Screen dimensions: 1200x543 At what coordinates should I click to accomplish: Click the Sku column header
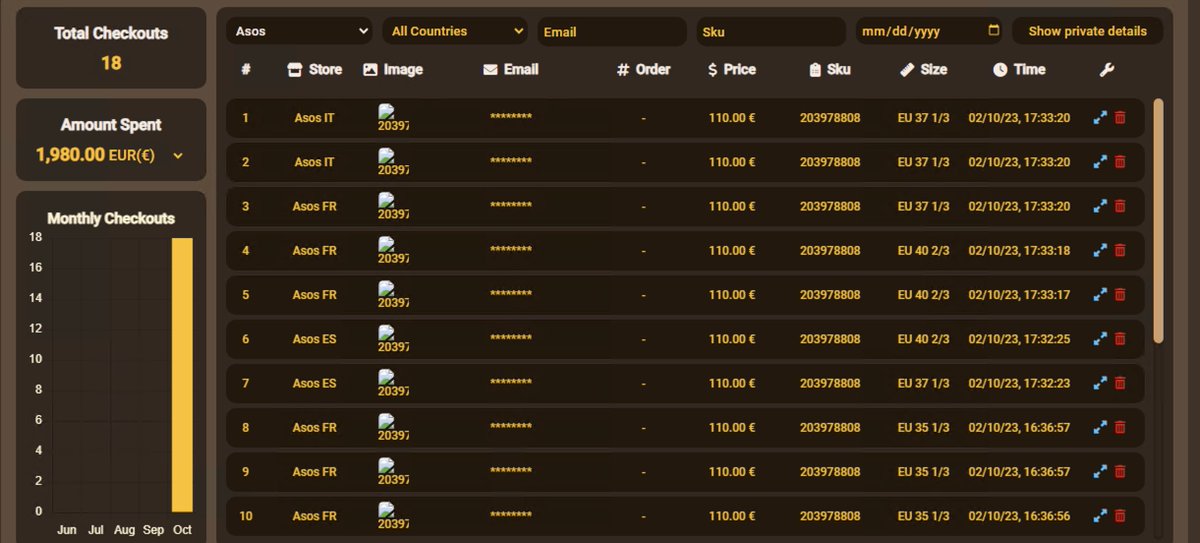click(x=829, y=69)
